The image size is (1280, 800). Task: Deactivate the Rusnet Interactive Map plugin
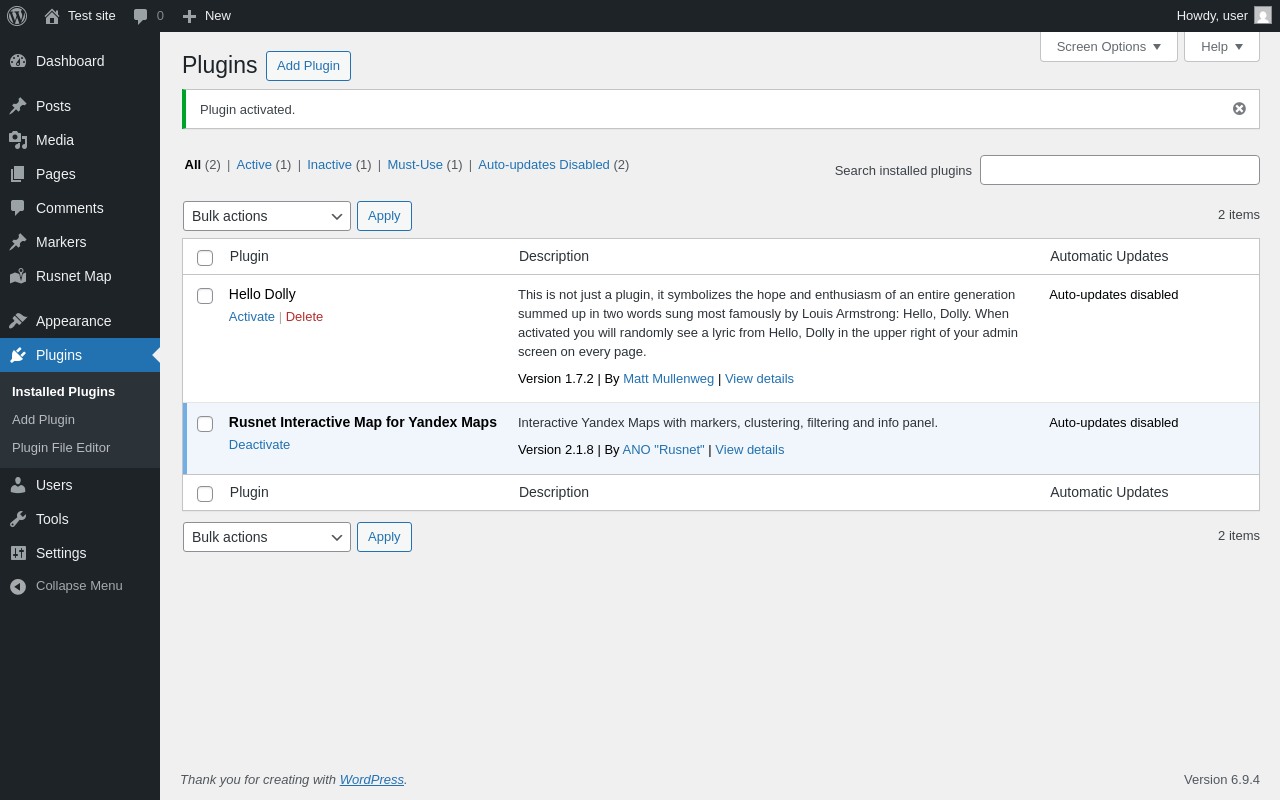[x=259, y=445]
